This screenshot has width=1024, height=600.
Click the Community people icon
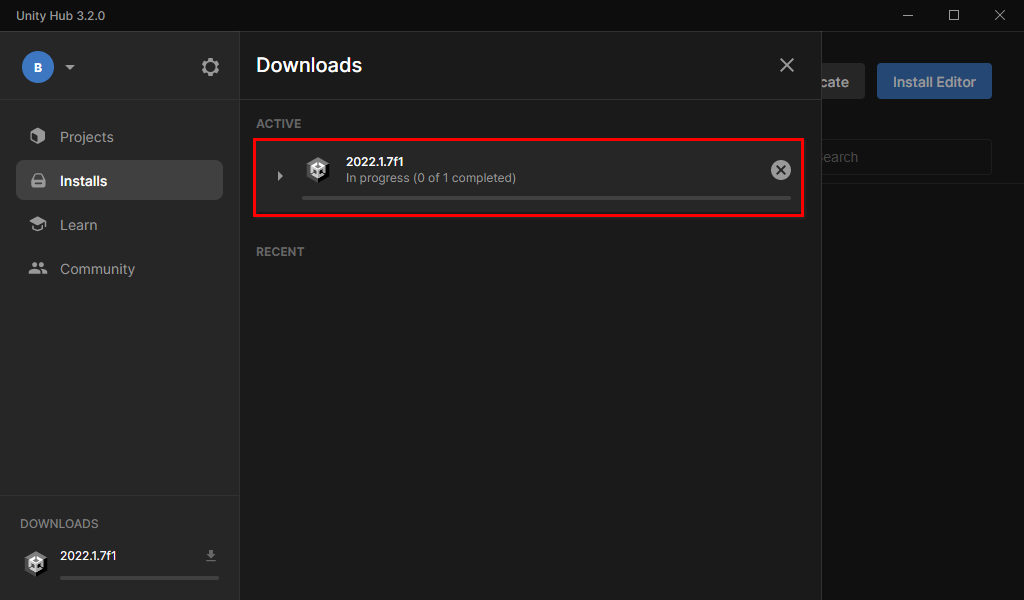point(38,268)
